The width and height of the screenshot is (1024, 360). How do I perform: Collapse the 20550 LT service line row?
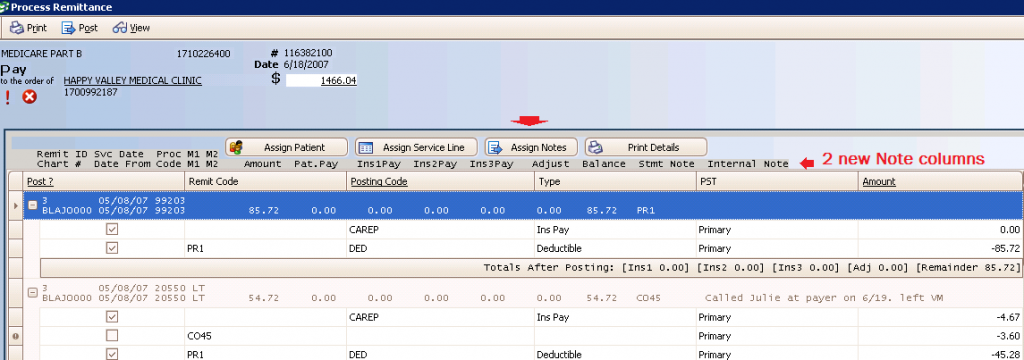click(x=31, y=293)
